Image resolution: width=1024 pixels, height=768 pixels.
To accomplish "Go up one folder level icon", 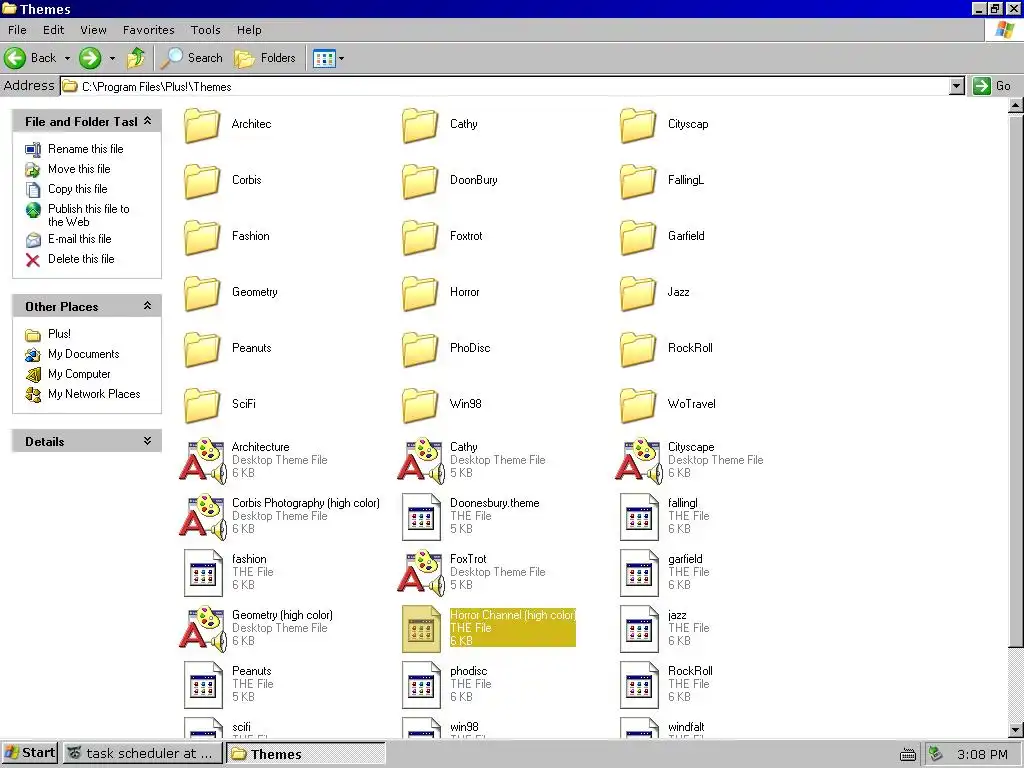I will (x=136, y=58).
